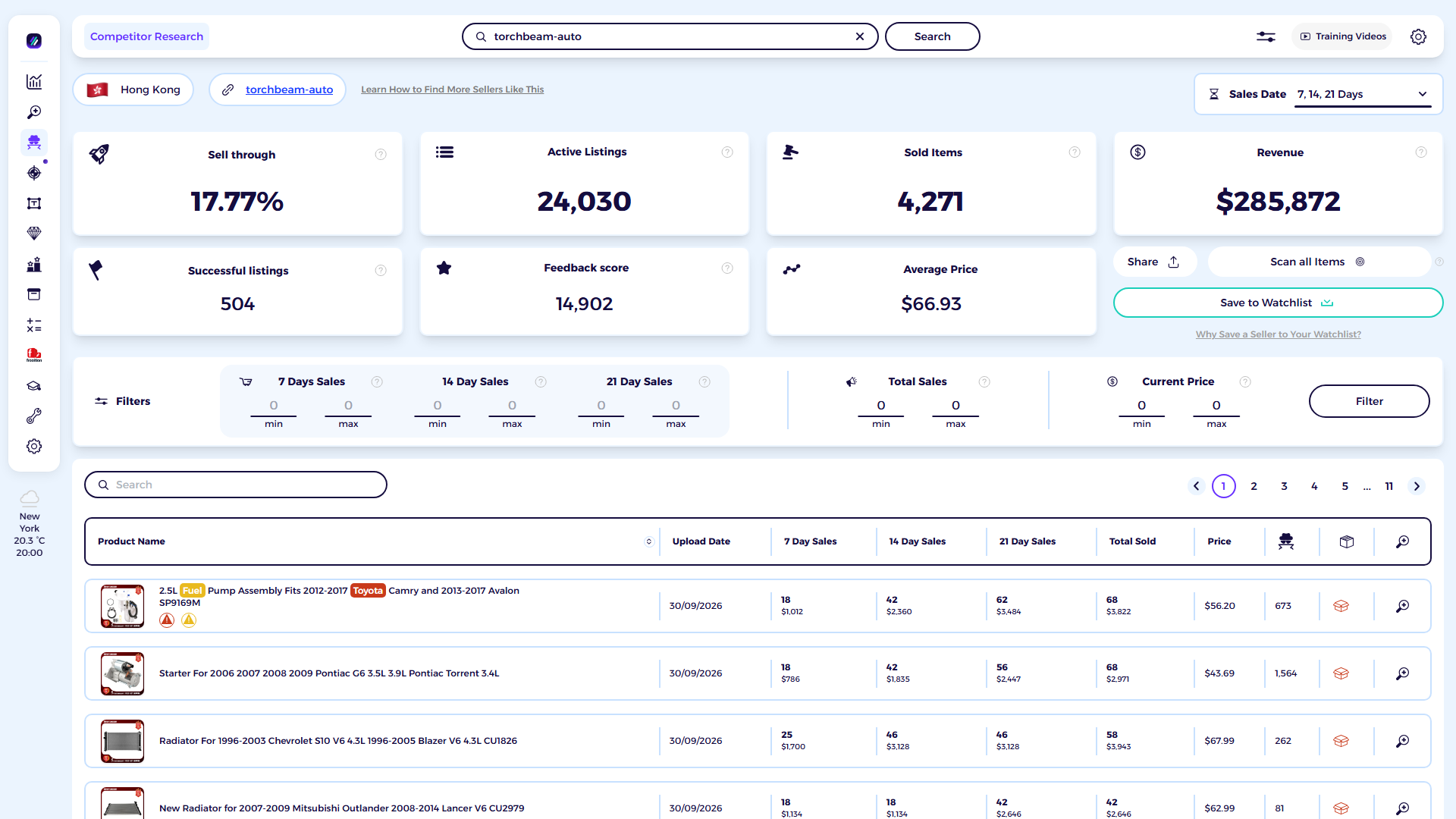The image size is (1456, 819).
Task: Select page 3 in pagination
Action: tap(1285, 486)
